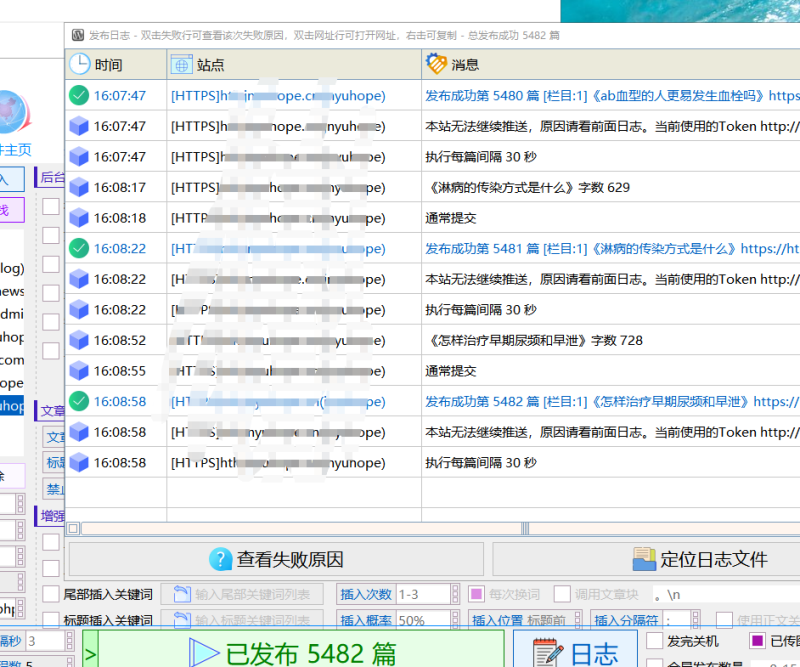Toggle the pink 每次换词 checkbox
800x667 pixels.
(476, 594)
